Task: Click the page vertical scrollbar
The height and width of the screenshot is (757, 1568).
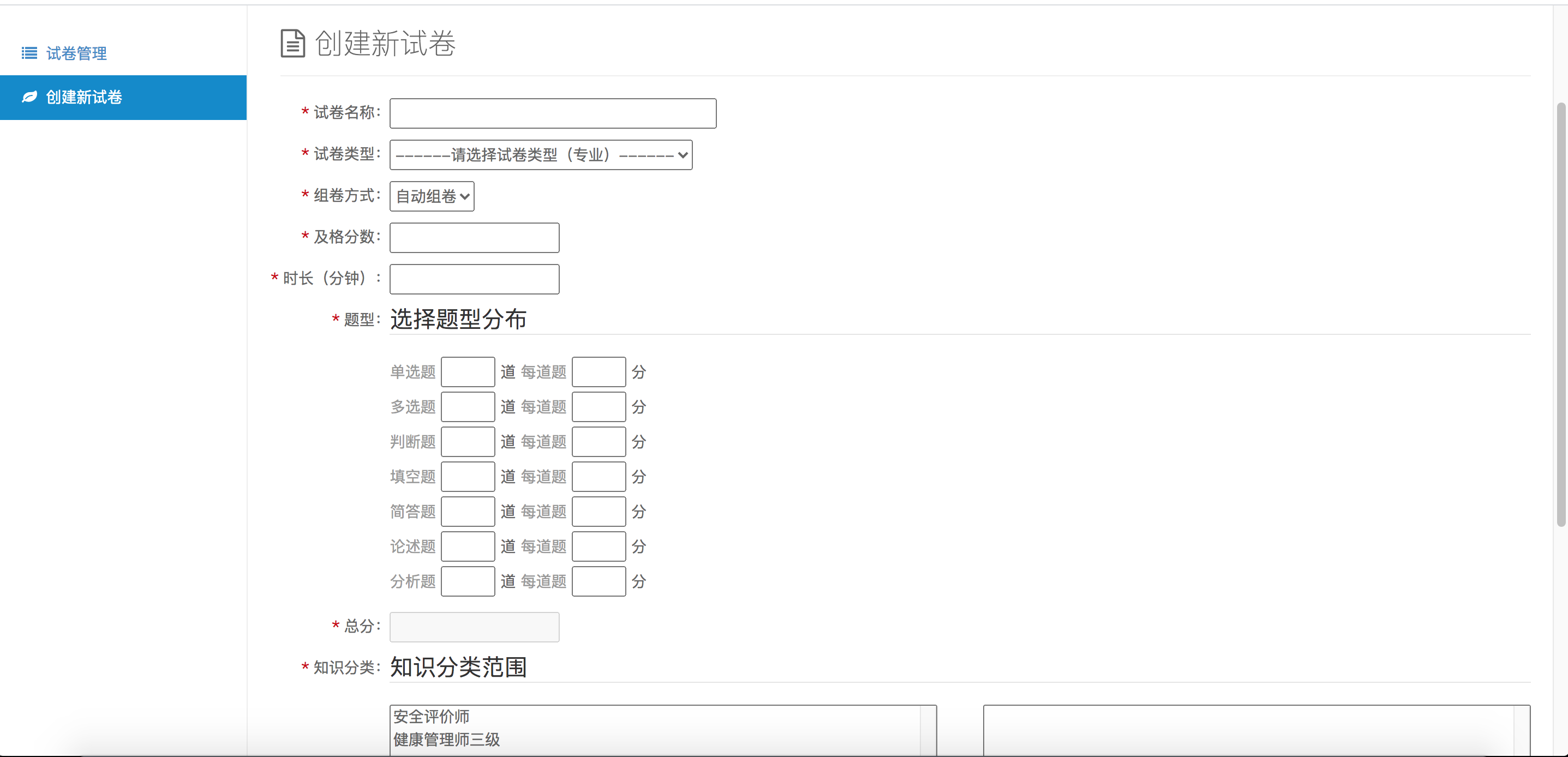Action: pyautogui.click(x=1561, y=314)
